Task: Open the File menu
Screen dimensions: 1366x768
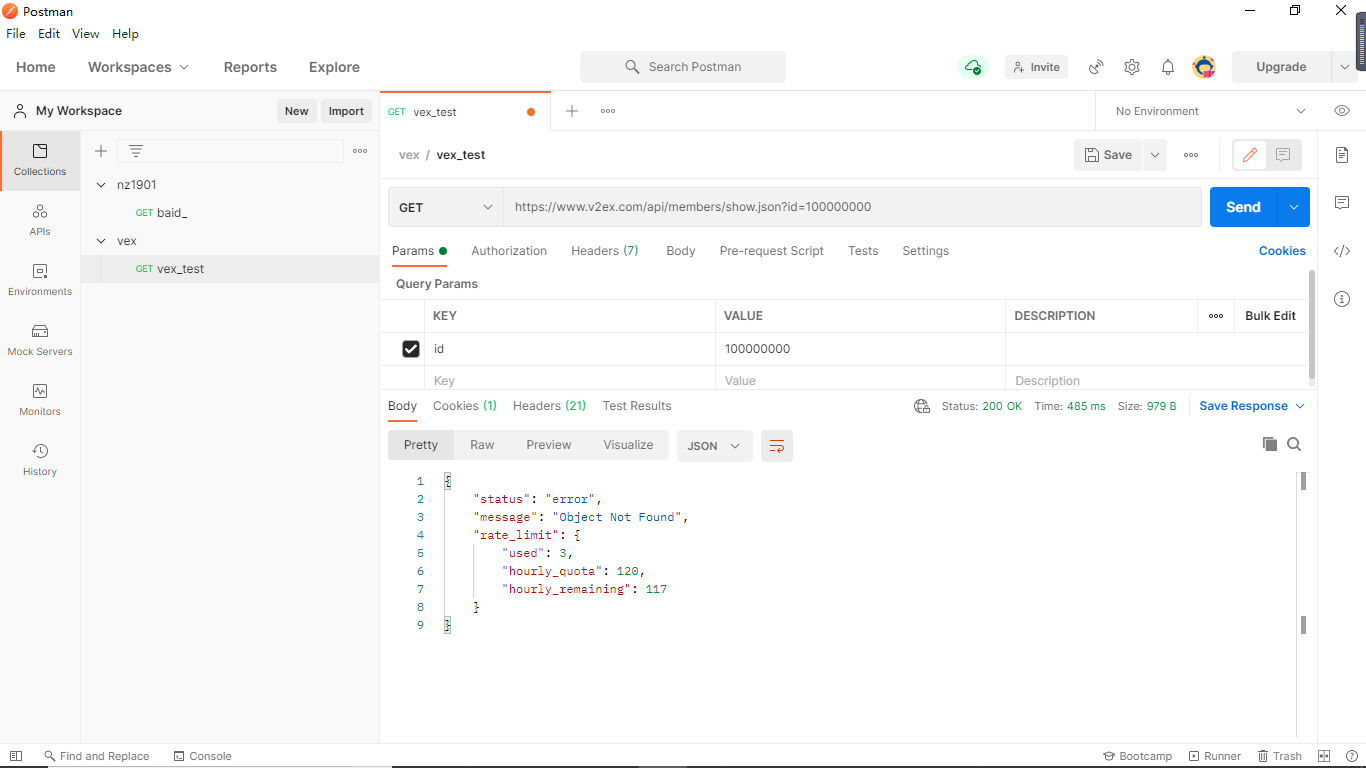Action: click(16, 33)
